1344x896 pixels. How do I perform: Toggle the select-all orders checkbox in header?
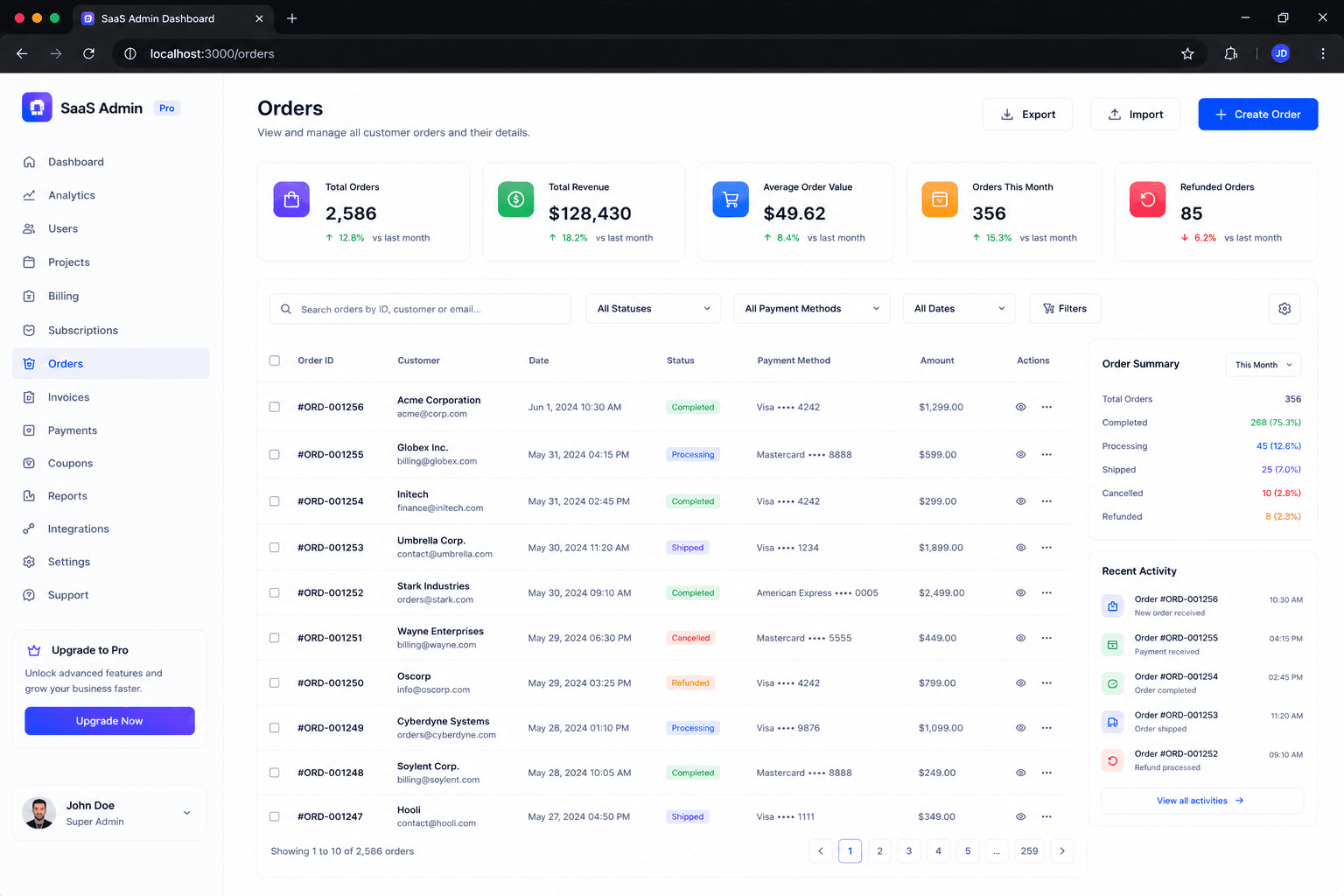click(x=275, y=360)
